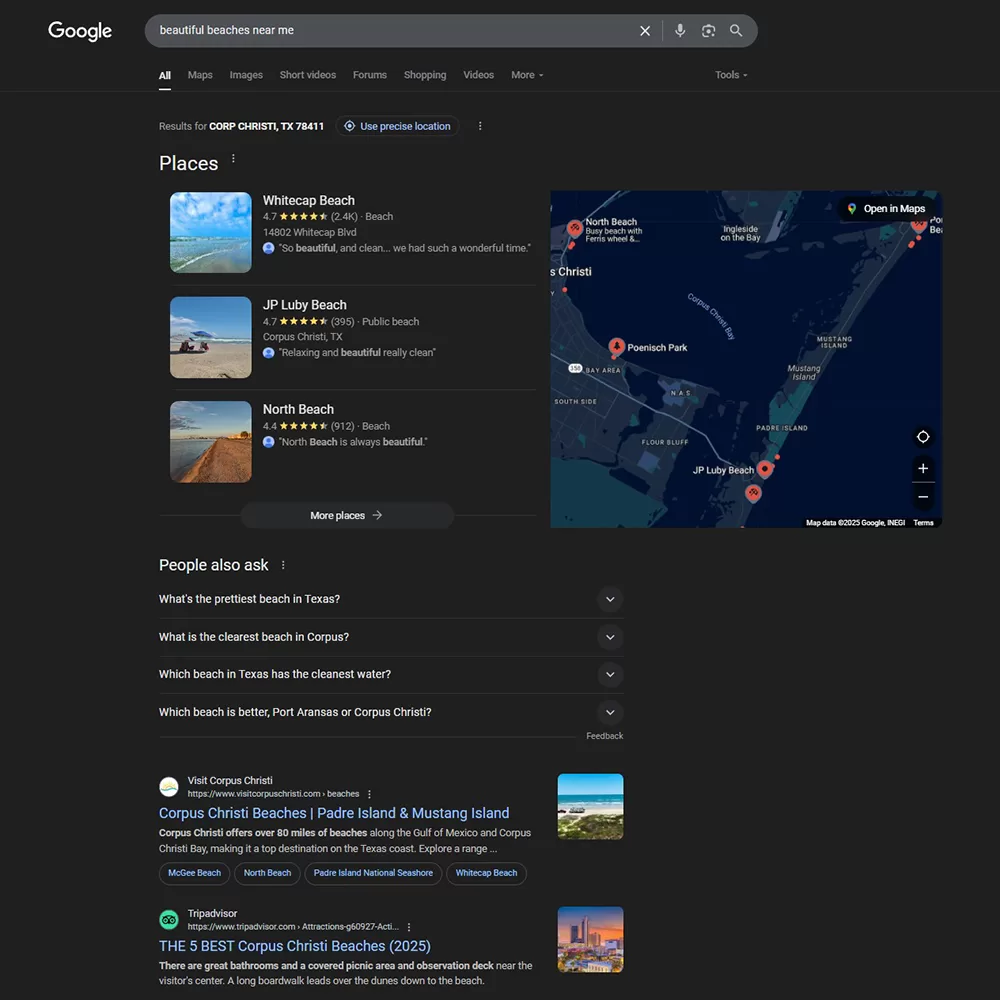This screenshot has width=1000, height=1000.
Task: Click the 14802 Whitecap Blvd address
Action: [x=309, y=232]
